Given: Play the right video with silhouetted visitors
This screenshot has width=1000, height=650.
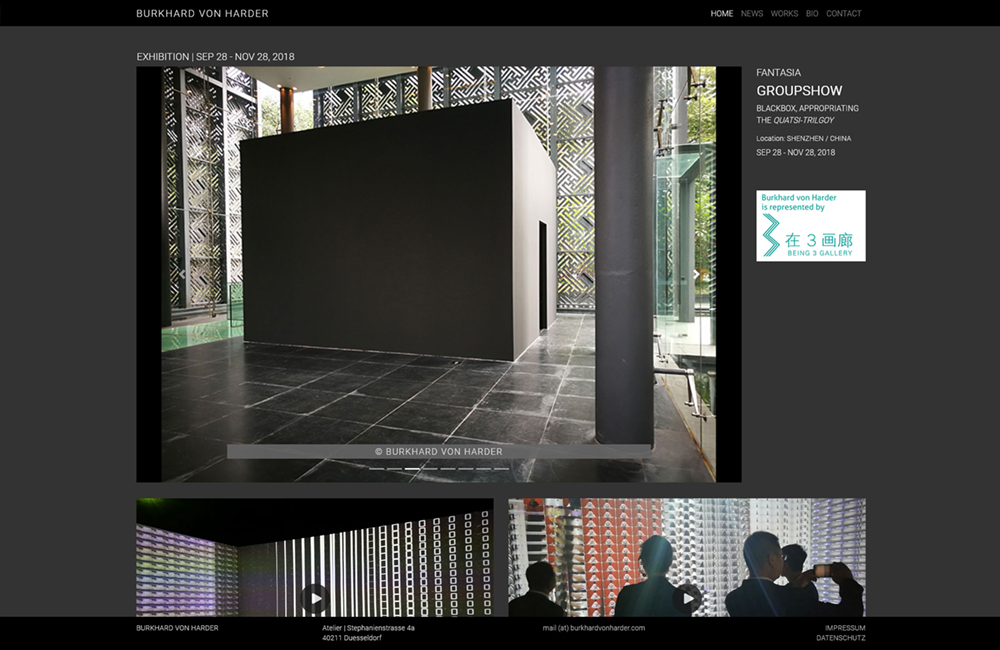Looking at the screenshot, I should pos(687,598).
